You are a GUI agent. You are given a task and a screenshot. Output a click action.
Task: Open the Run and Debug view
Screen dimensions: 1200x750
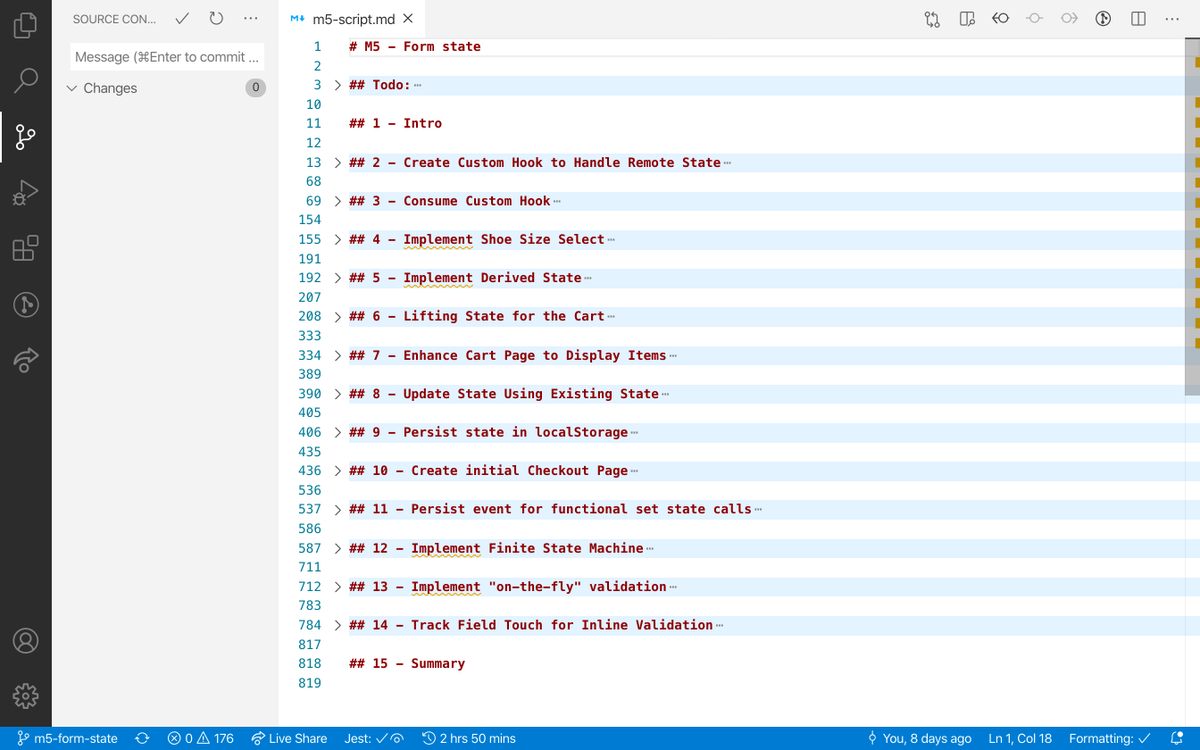coord(26,192)
